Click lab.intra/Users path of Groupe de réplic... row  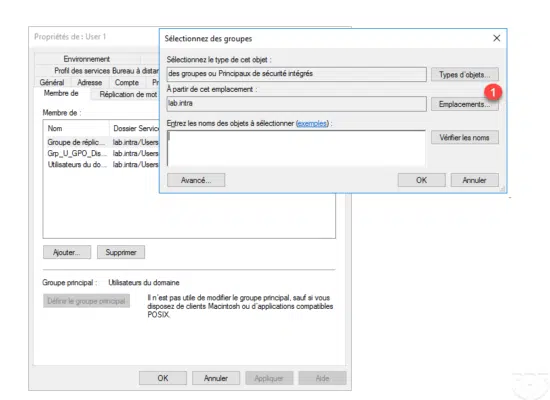tap(135, 142)
